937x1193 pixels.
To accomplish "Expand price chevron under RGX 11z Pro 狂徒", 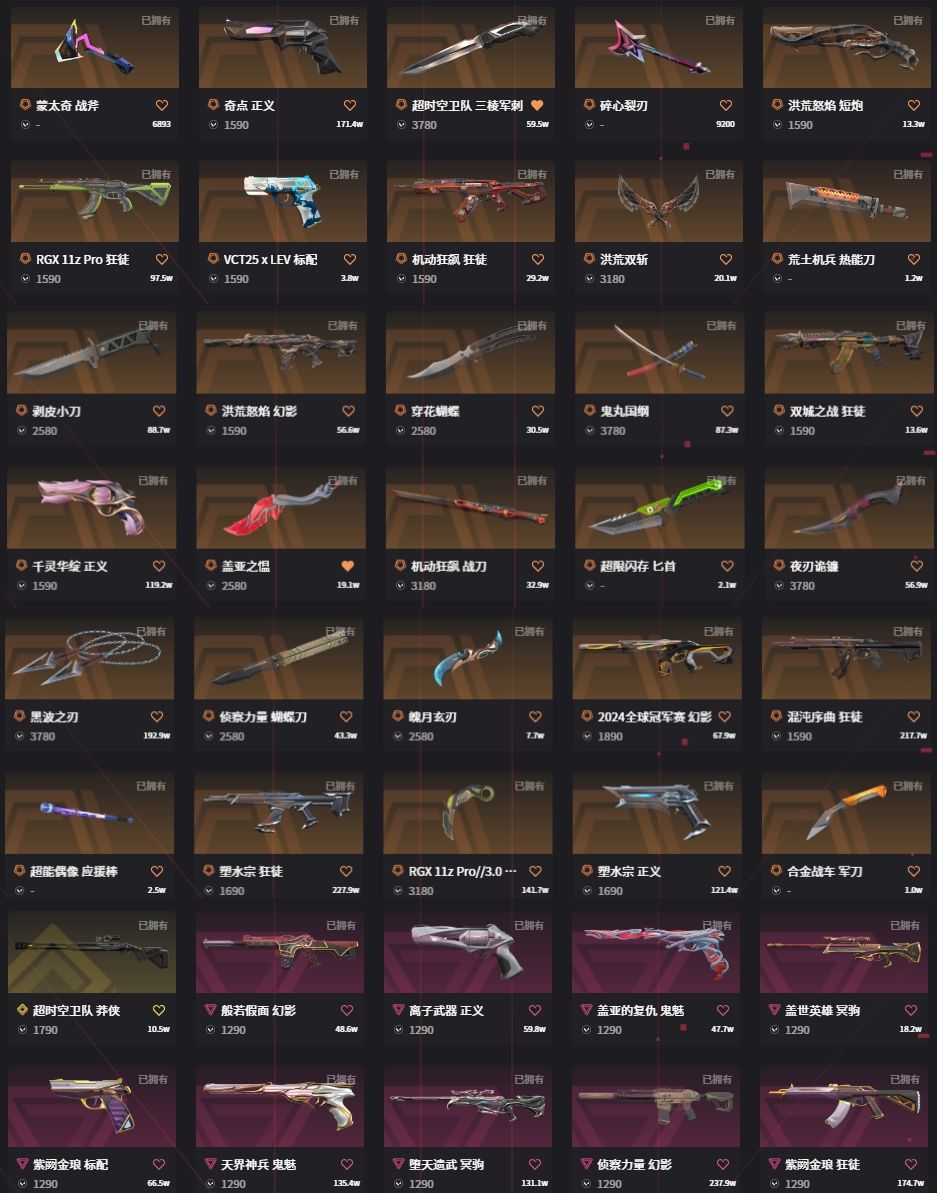I will coord(25,279).
